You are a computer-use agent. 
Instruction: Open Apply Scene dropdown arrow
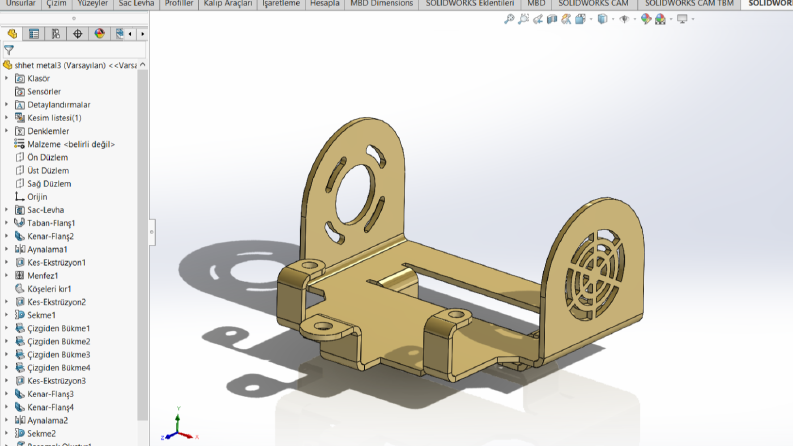coord(671,19)
